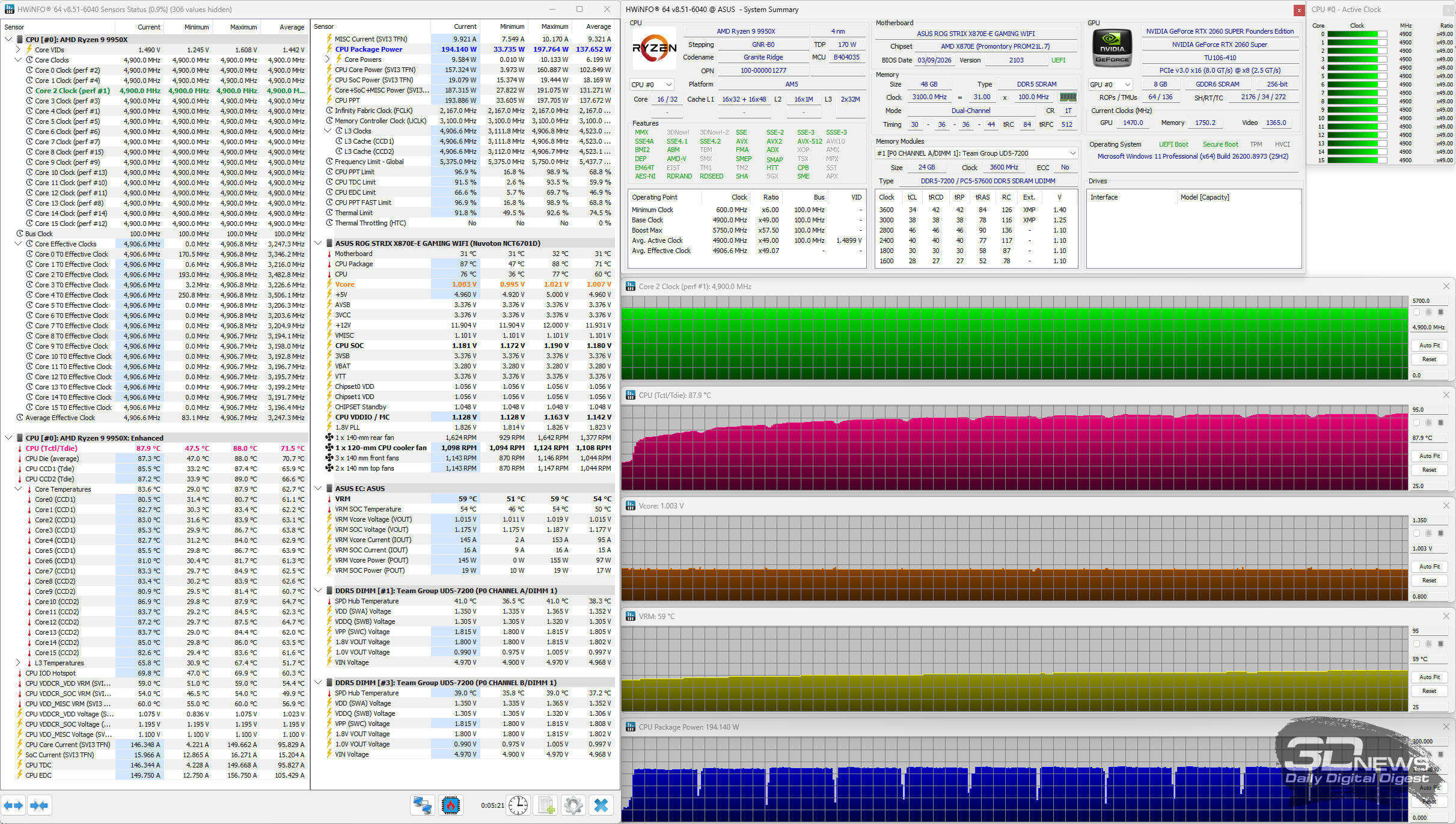Open the GPU #0 selector dropdown
This screenshot has width=1456, height=824.
tap(1110, 85)
